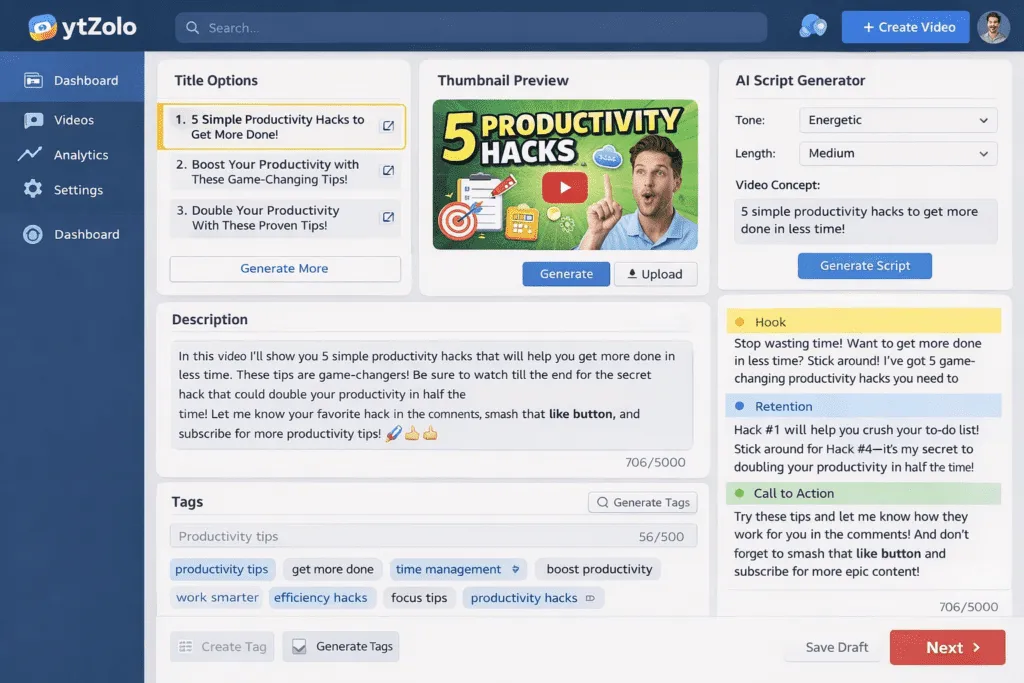The width and height of the screenshot is (1024, 683).
Task: Click the user profile avatar
Action: coord(993,27)
